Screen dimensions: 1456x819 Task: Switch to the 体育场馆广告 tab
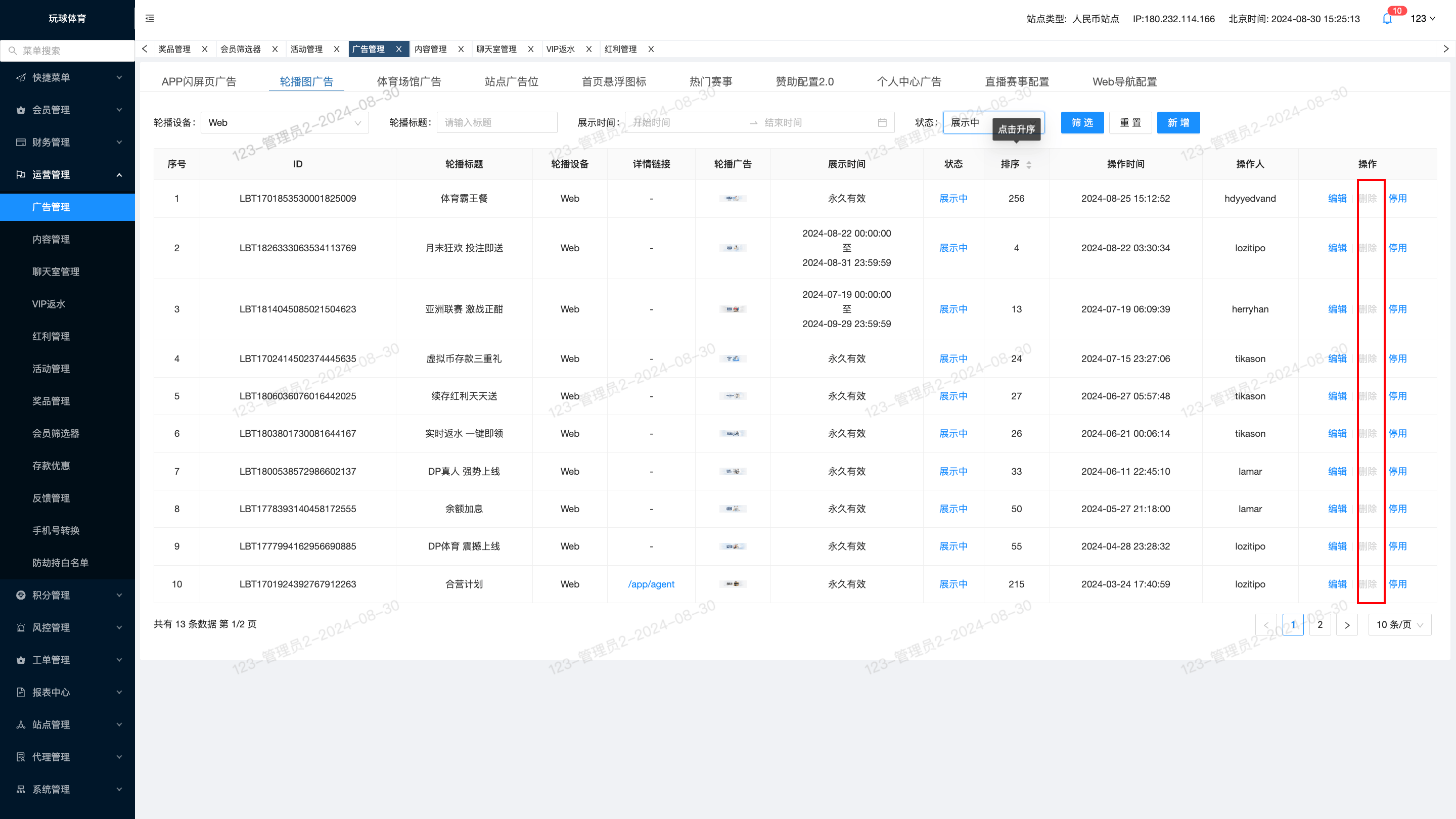[408, 81]
